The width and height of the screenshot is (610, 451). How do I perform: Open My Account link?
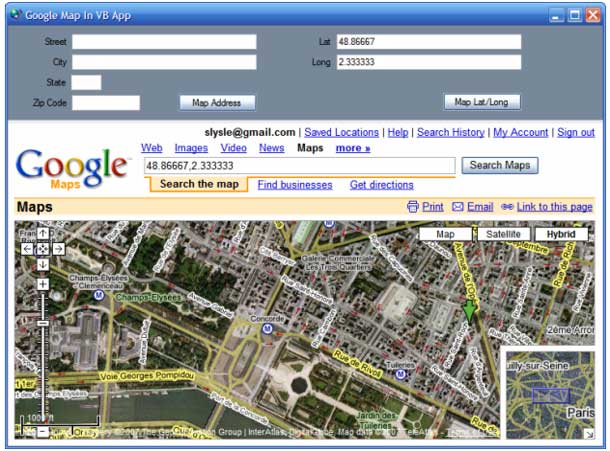pos(521,132)
